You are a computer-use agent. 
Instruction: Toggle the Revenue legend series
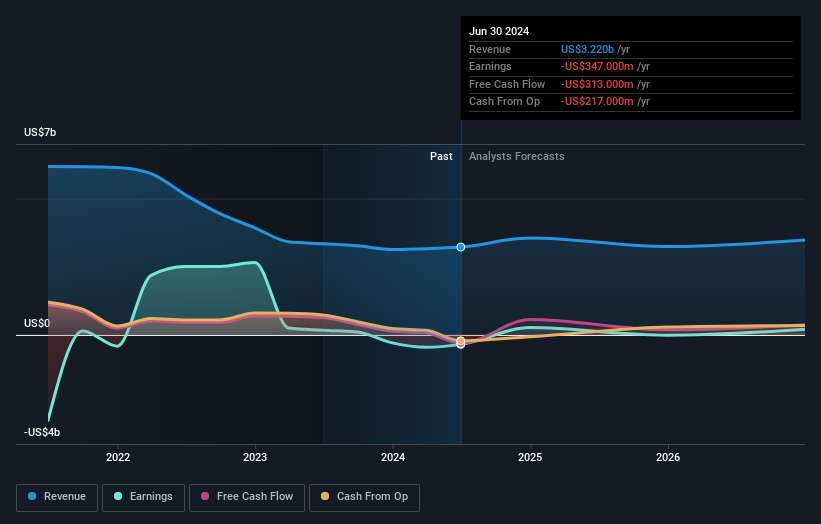tap(57, 497)
